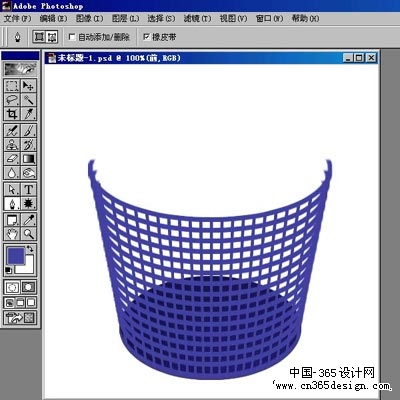This screenshot has width=400, height=400.
Task: Select the Pen tool in toolbox
Action: [12, 203]
